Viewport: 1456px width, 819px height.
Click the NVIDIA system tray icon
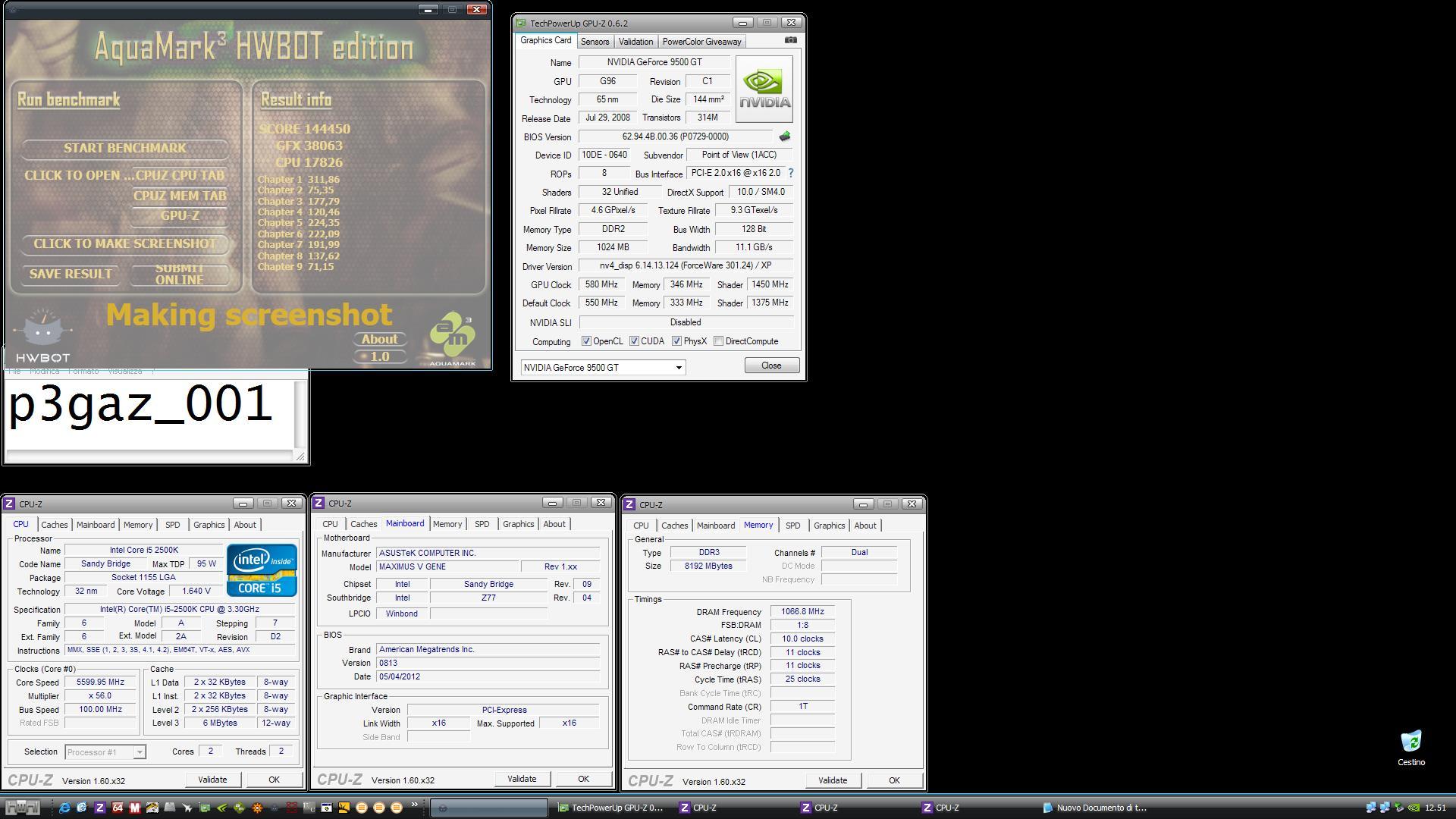(x=1414, y=808)
